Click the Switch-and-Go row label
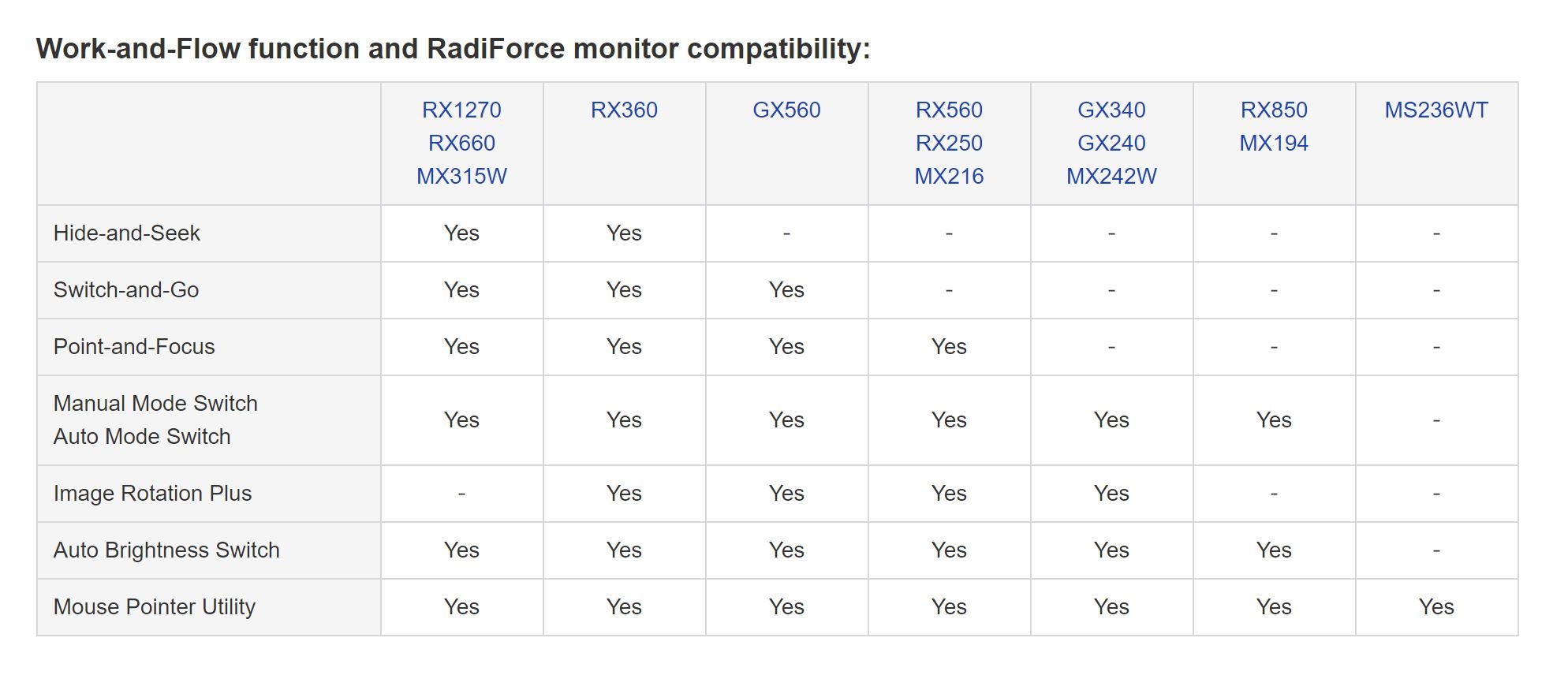The image size is (1568, 675). click(126, 289)
